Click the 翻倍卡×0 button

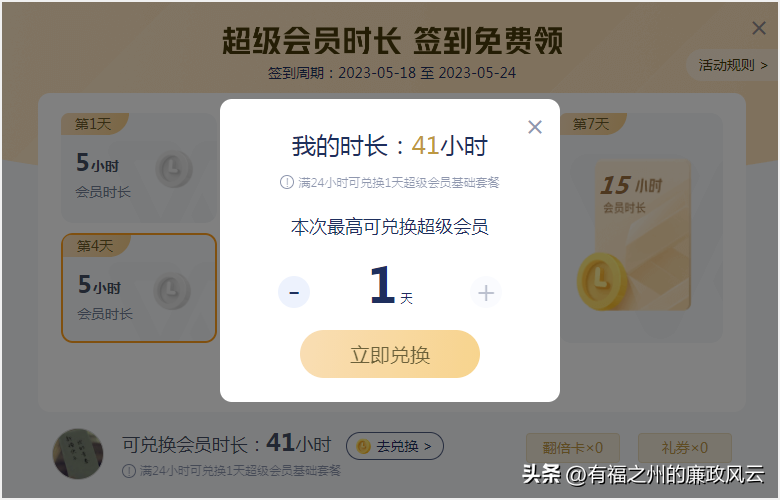pos(573,448)
